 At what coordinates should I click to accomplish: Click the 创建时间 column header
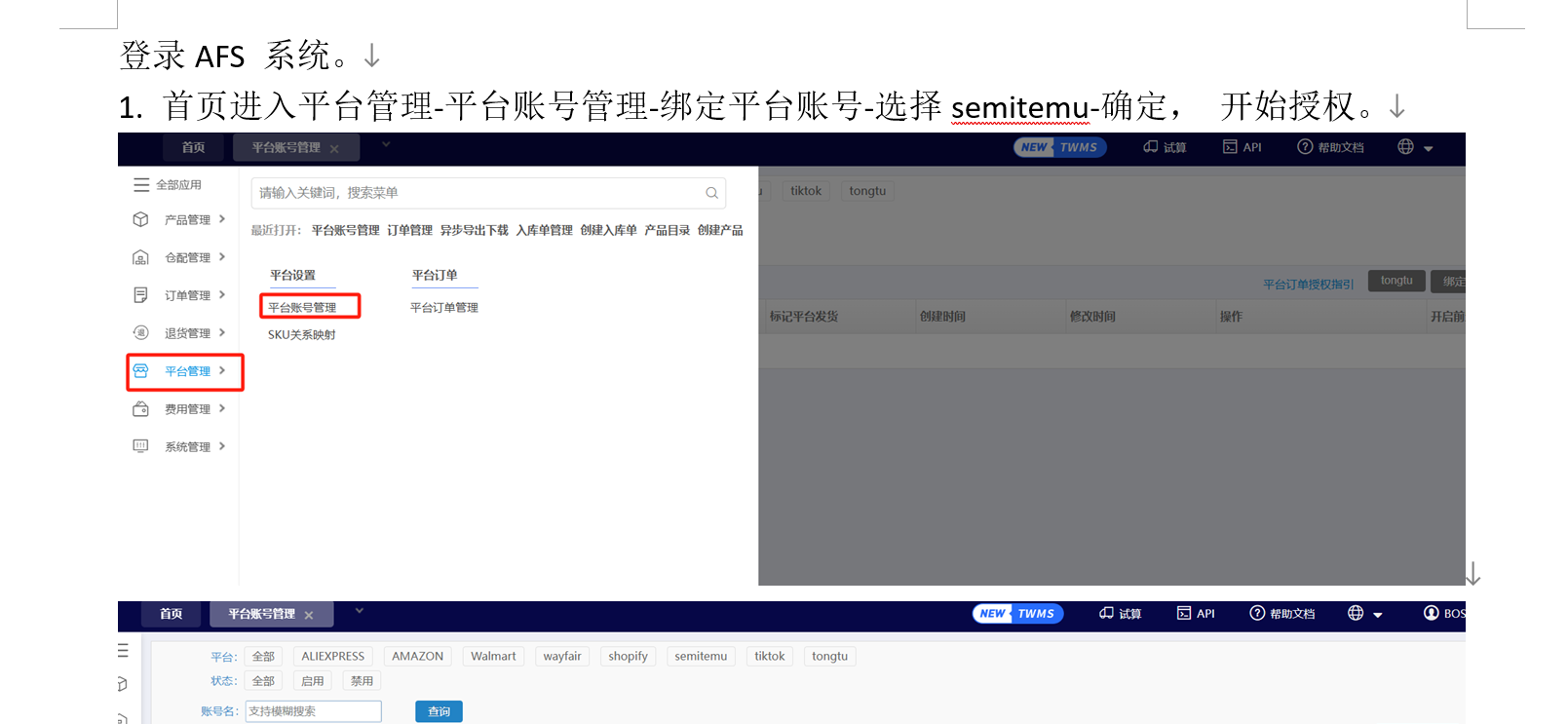click(942, 317)
